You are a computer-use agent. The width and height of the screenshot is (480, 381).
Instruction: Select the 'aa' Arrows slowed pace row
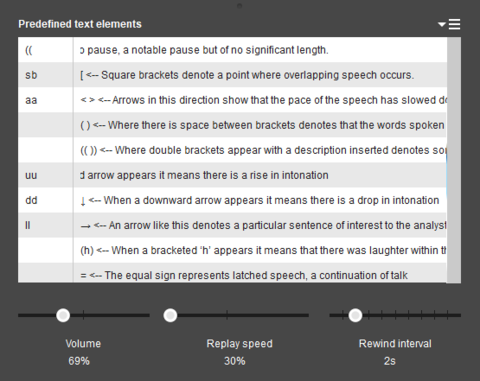point(232,100)
